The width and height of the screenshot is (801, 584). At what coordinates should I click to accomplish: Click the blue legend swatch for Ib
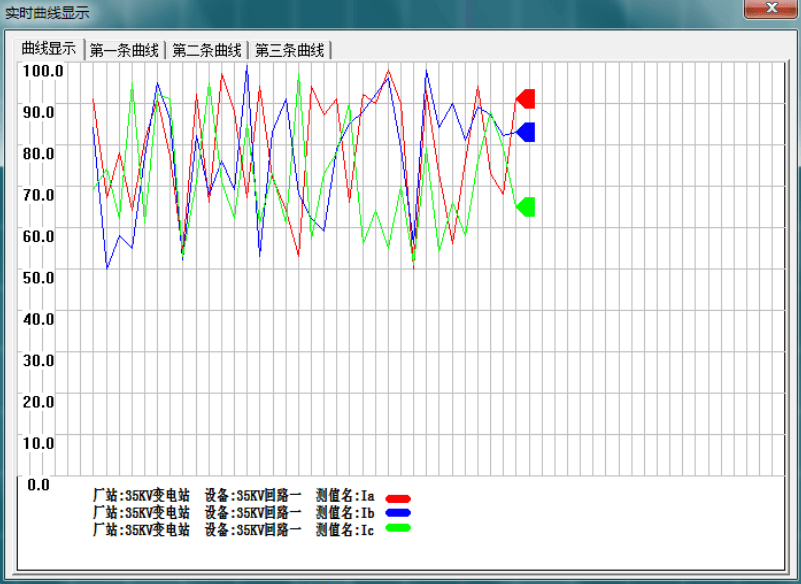[398, 513]
